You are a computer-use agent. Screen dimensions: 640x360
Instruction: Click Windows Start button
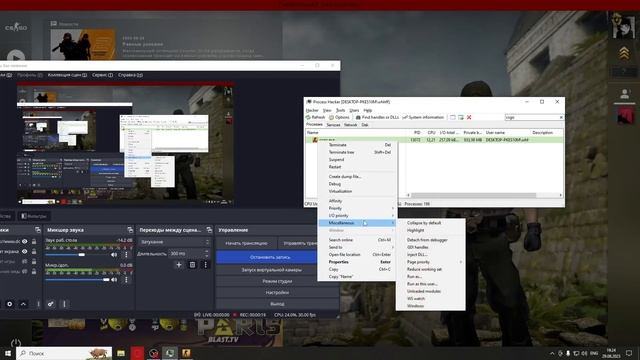pyautogui.click(x=7, y=353)
